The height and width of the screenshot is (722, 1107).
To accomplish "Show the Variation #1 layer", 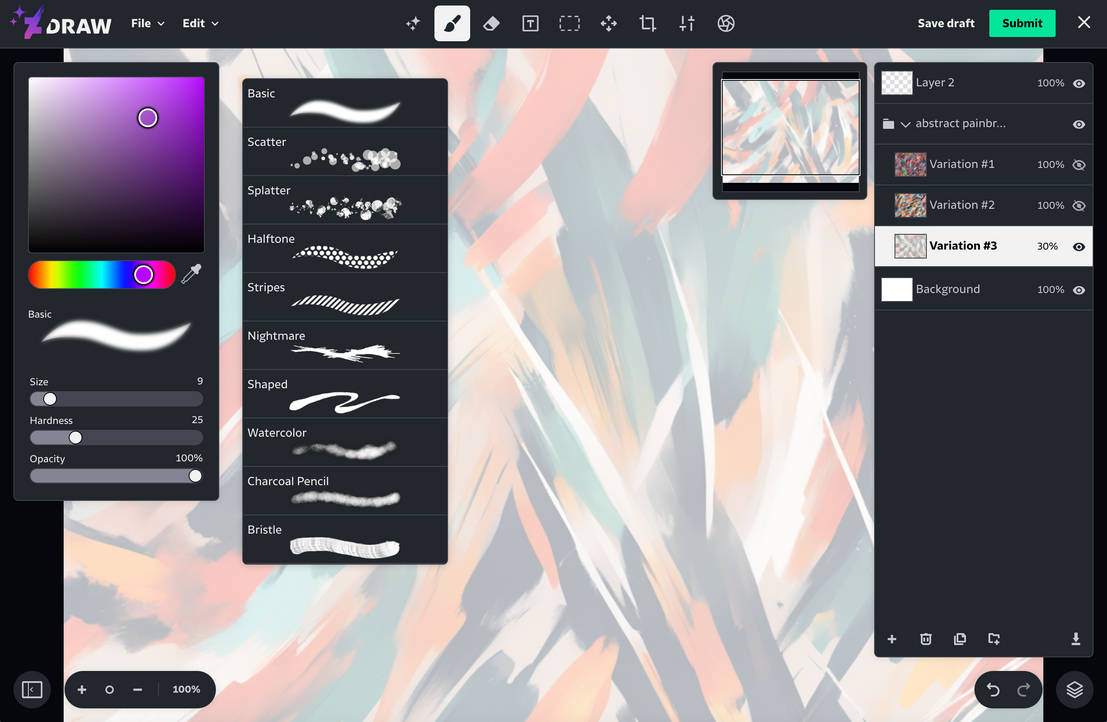I will point(1079,164).
